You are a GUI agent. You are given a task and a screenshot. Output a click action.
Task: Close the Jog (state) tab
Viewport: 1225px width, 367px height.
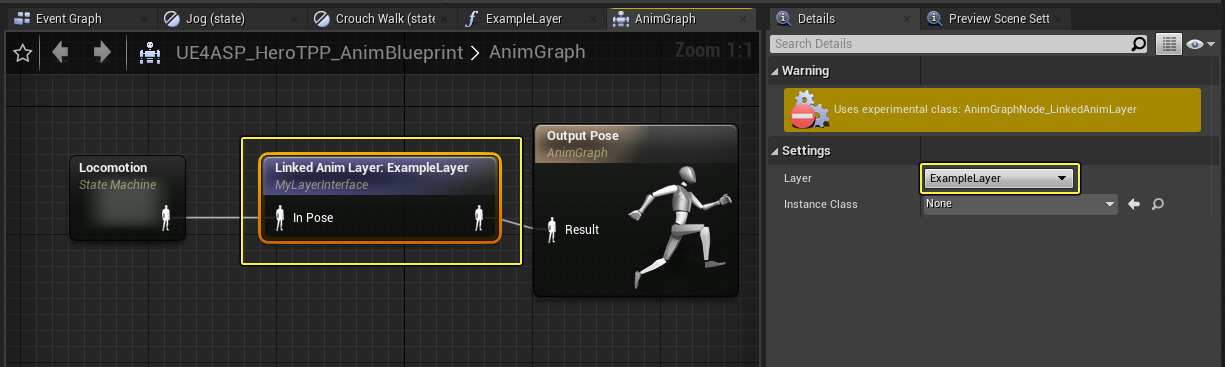click(295, 19)
